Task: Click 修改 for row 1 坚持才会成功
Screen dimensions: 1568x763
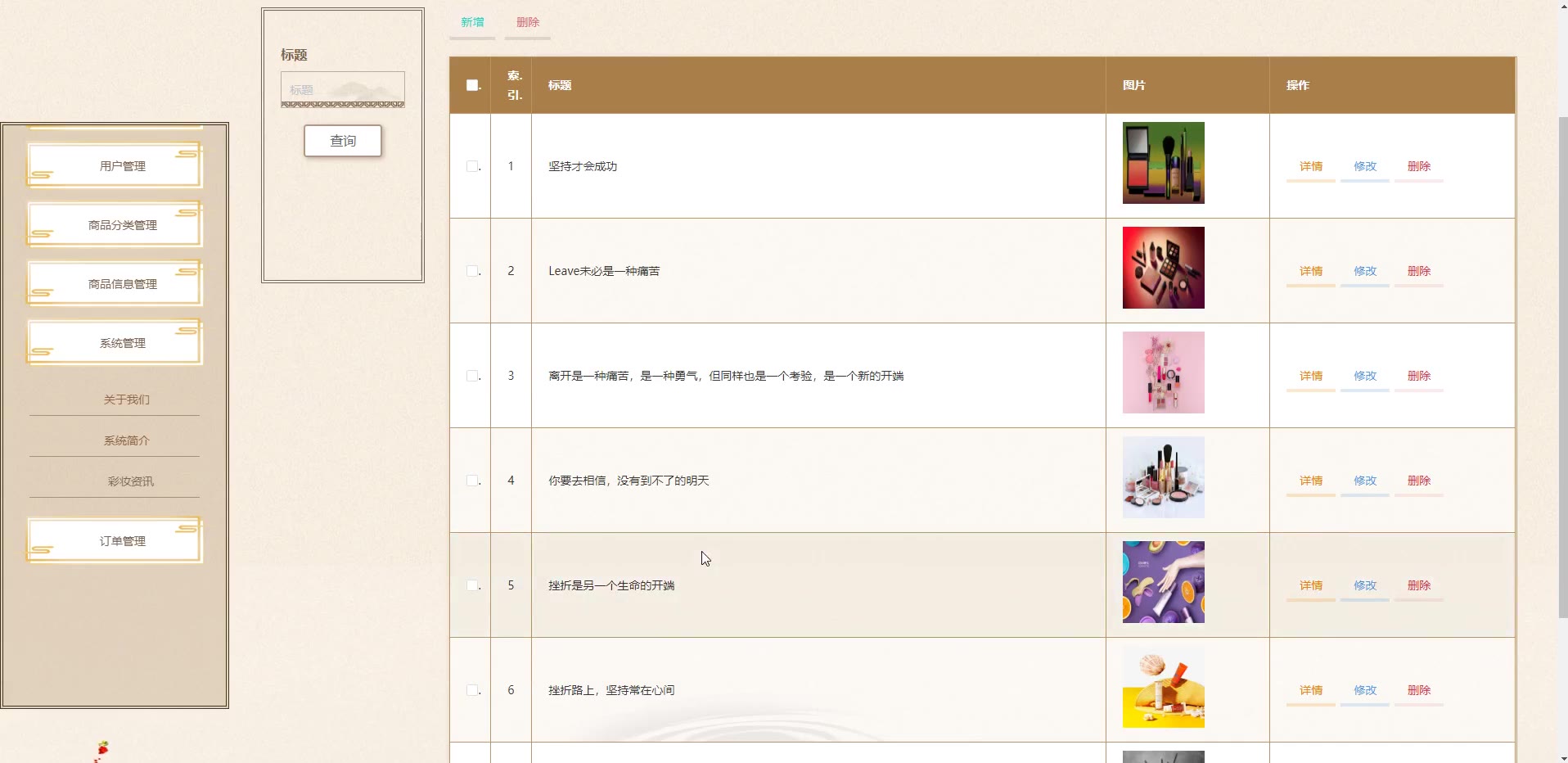Action: pos(1365,166)
